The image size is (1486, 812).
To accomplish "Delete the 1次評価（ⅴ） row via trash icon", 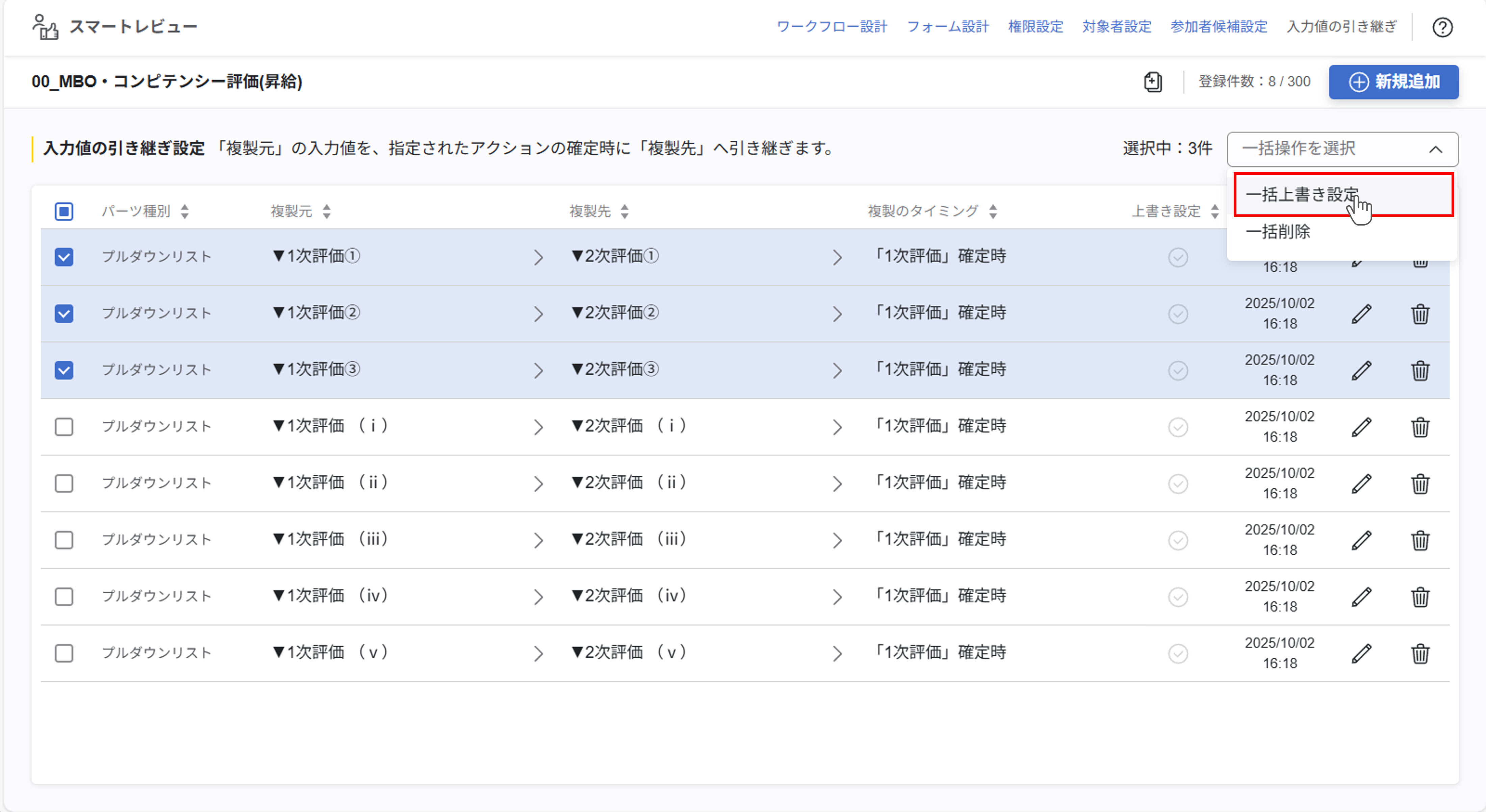I will tap(1420, 653).
